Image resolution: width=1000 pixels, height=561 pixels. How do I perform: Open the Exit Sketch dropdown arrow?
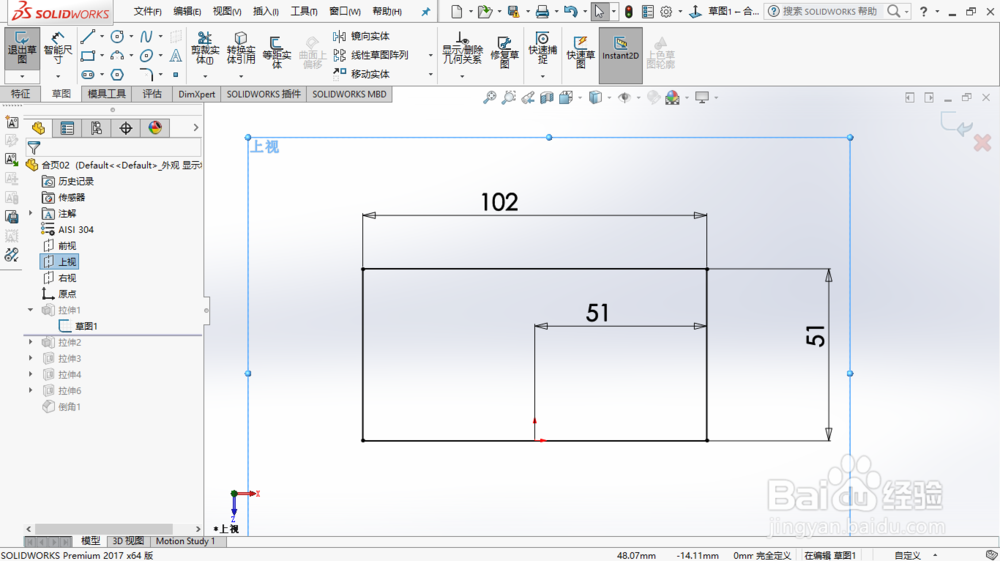pyautogui.click(x=22, y=76)
